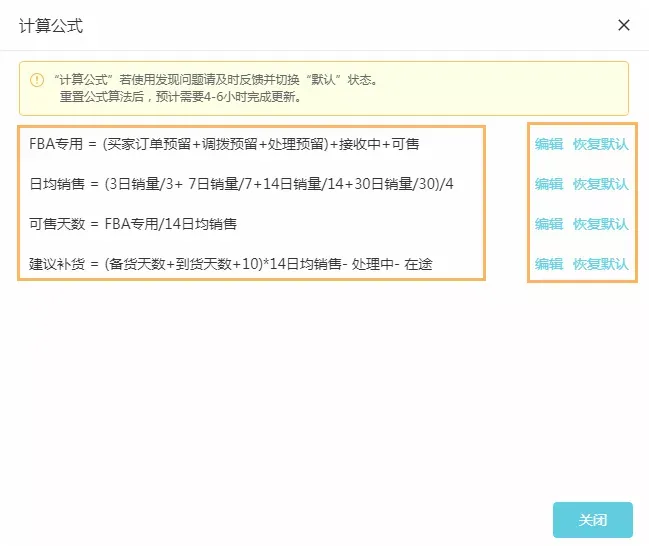Screen dimensions: 649x546
Task: Open 编辑 for 可售天数 formula
Action: 549,224
